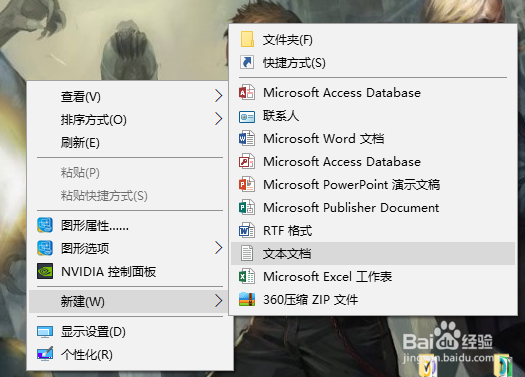Expand the 排序方式(O) submenu arrow
The image size is (525, 377).
point(218,119)
